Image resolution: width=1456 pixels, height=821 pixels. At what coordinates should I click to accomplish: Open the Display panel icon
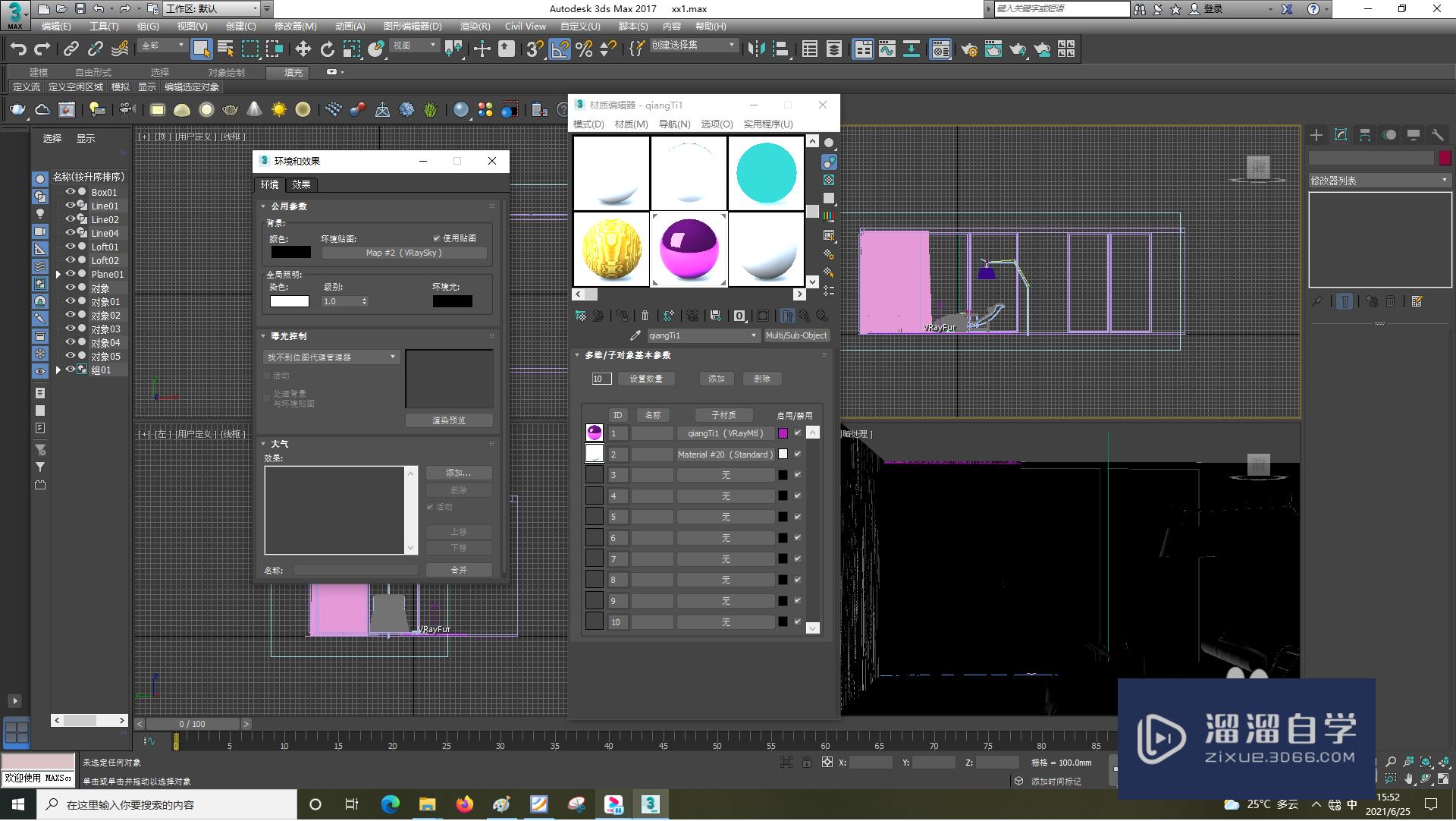click(x=1414, y=135)
